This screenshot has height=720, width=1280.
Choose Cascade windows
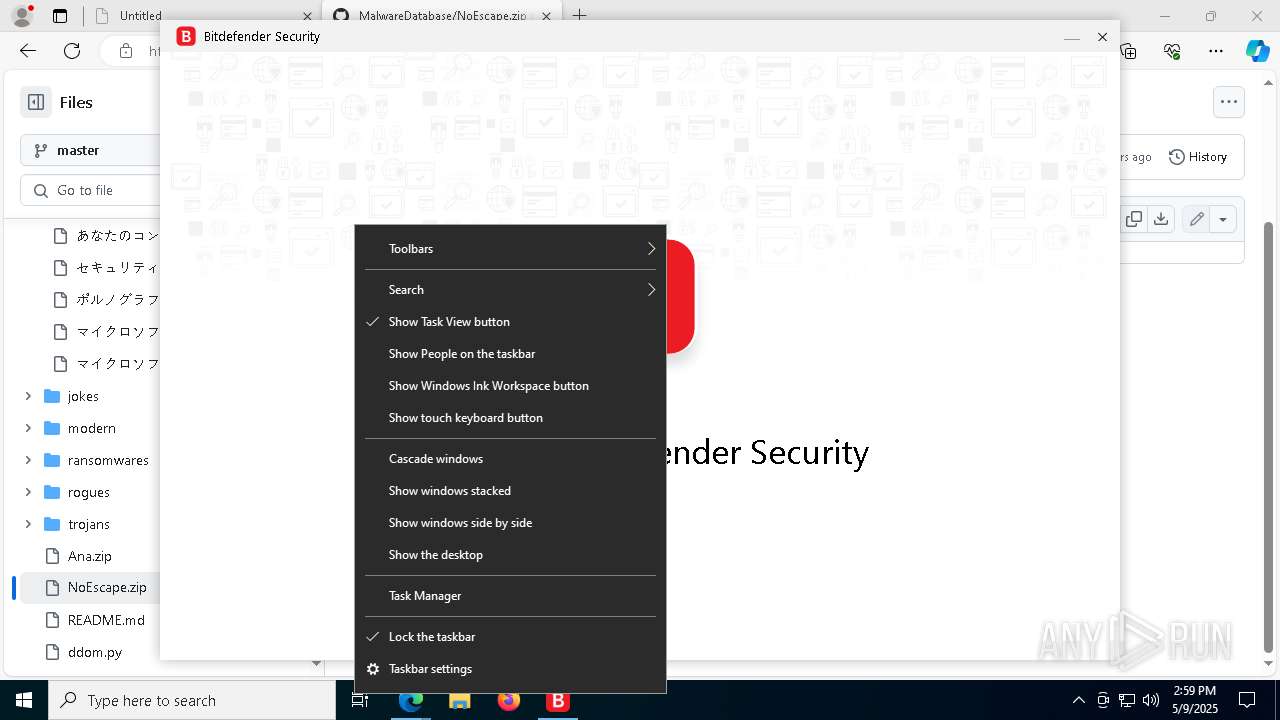(x=510, y=459)
